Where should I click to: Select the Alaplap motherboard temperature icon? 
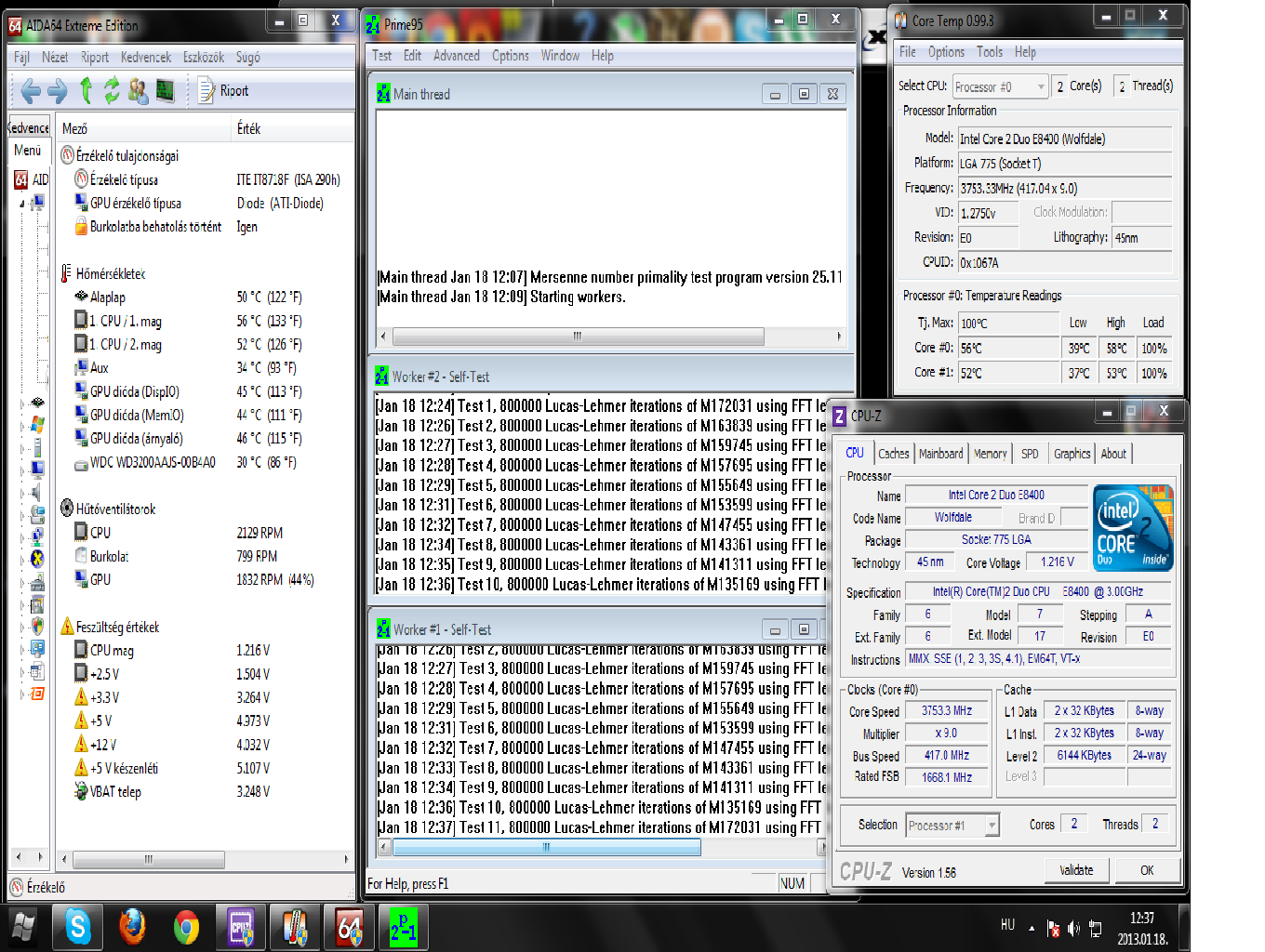tap(81, 297)
